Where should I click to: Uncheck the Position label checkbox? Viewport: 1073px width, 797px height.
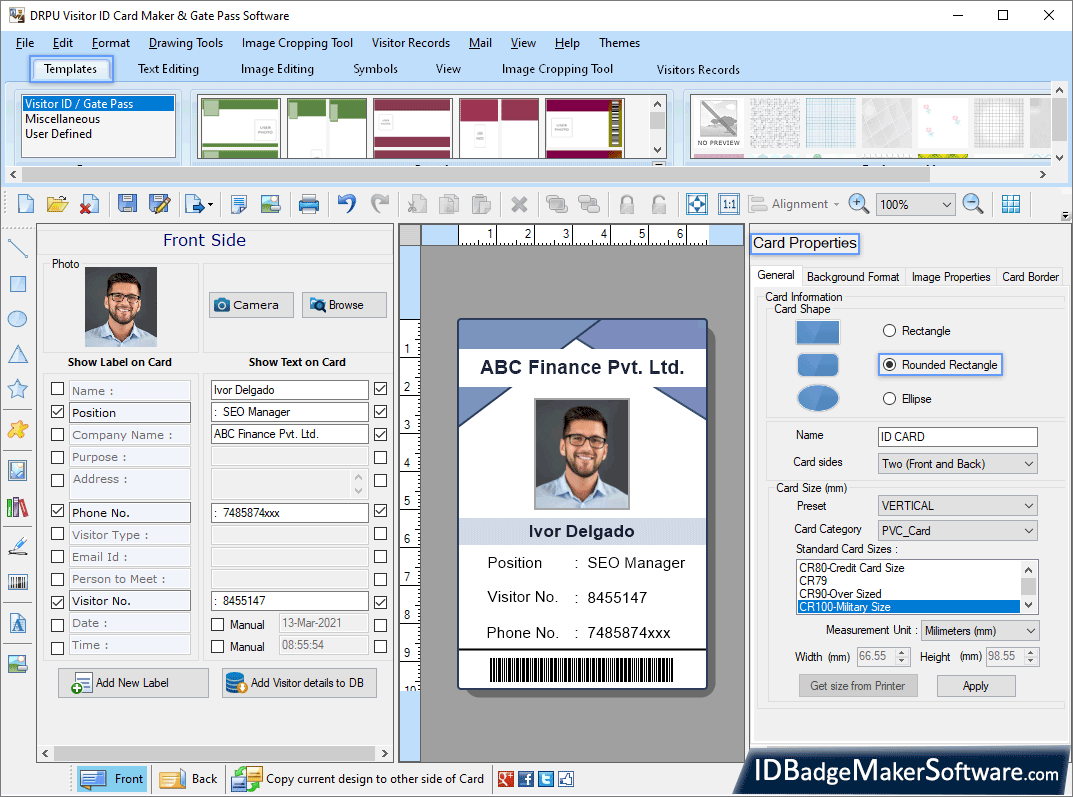(56, 411)
